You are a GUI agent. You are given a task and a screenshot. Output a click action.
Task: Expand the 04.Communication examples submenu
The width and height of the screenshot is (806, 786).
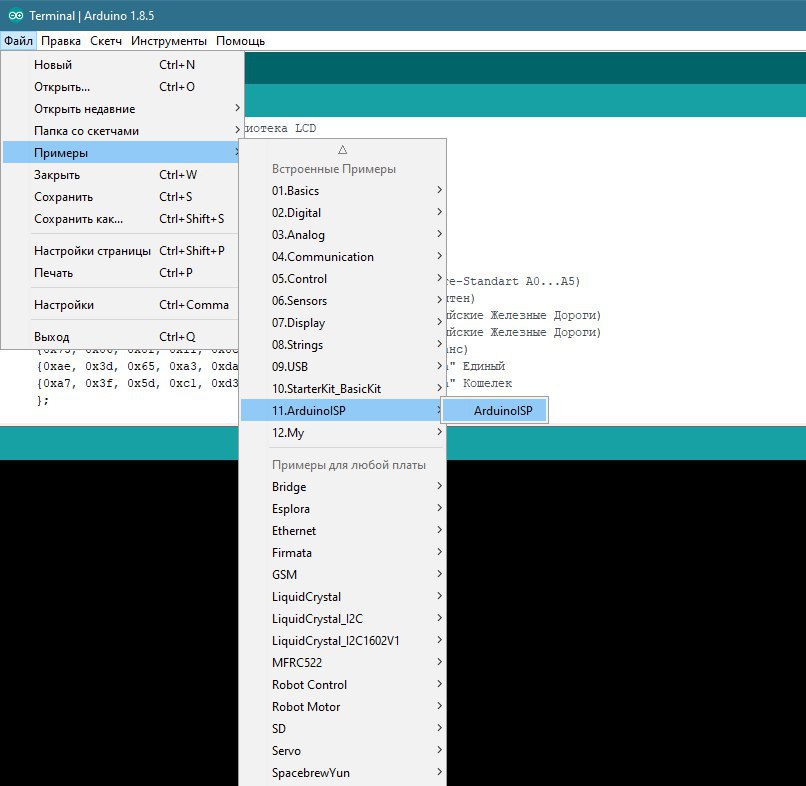click(x=342, y=257)
